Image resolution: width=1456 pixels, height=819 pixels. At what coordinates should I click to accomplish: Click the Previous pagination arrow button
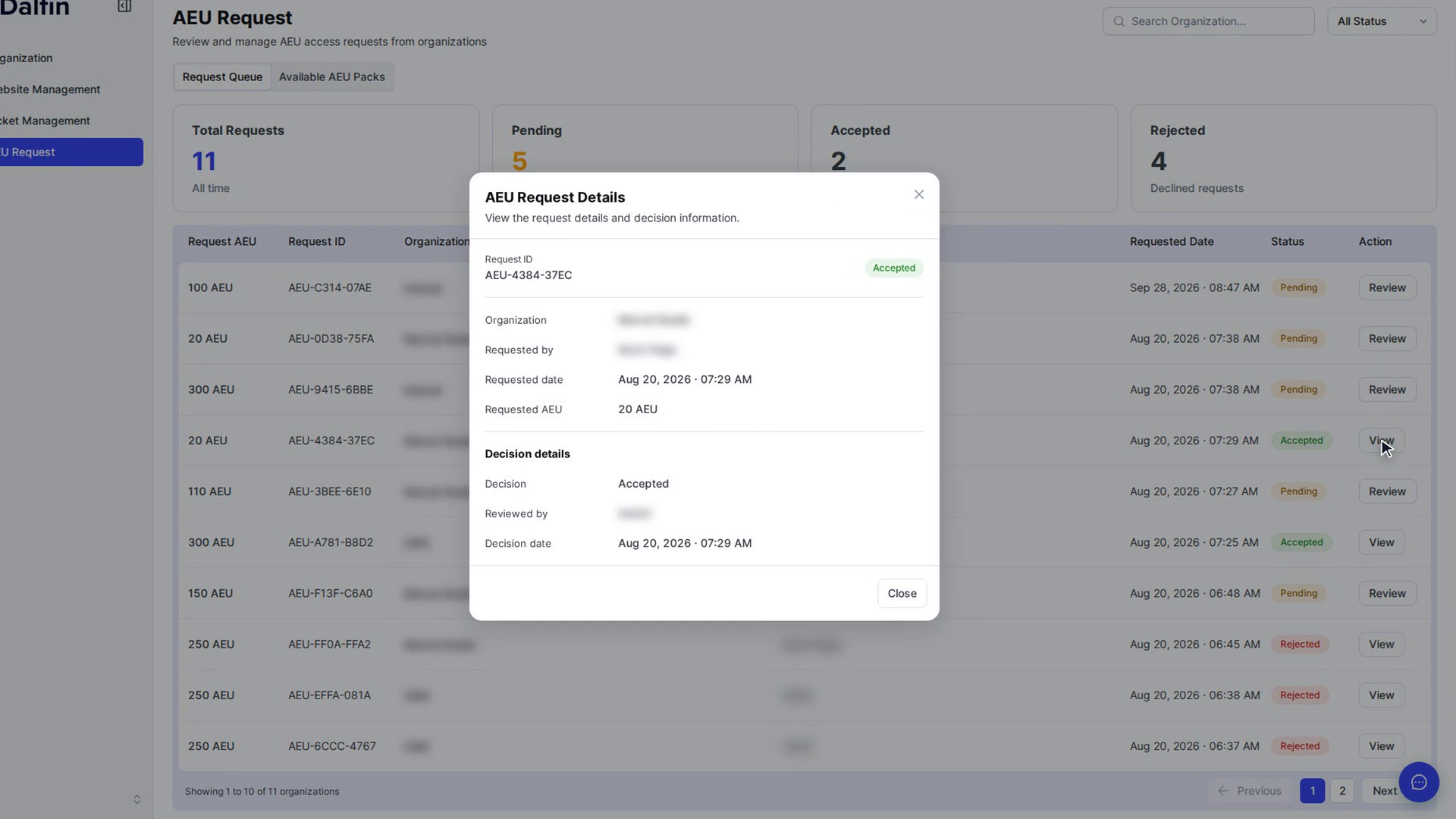tap(1249, 790)
